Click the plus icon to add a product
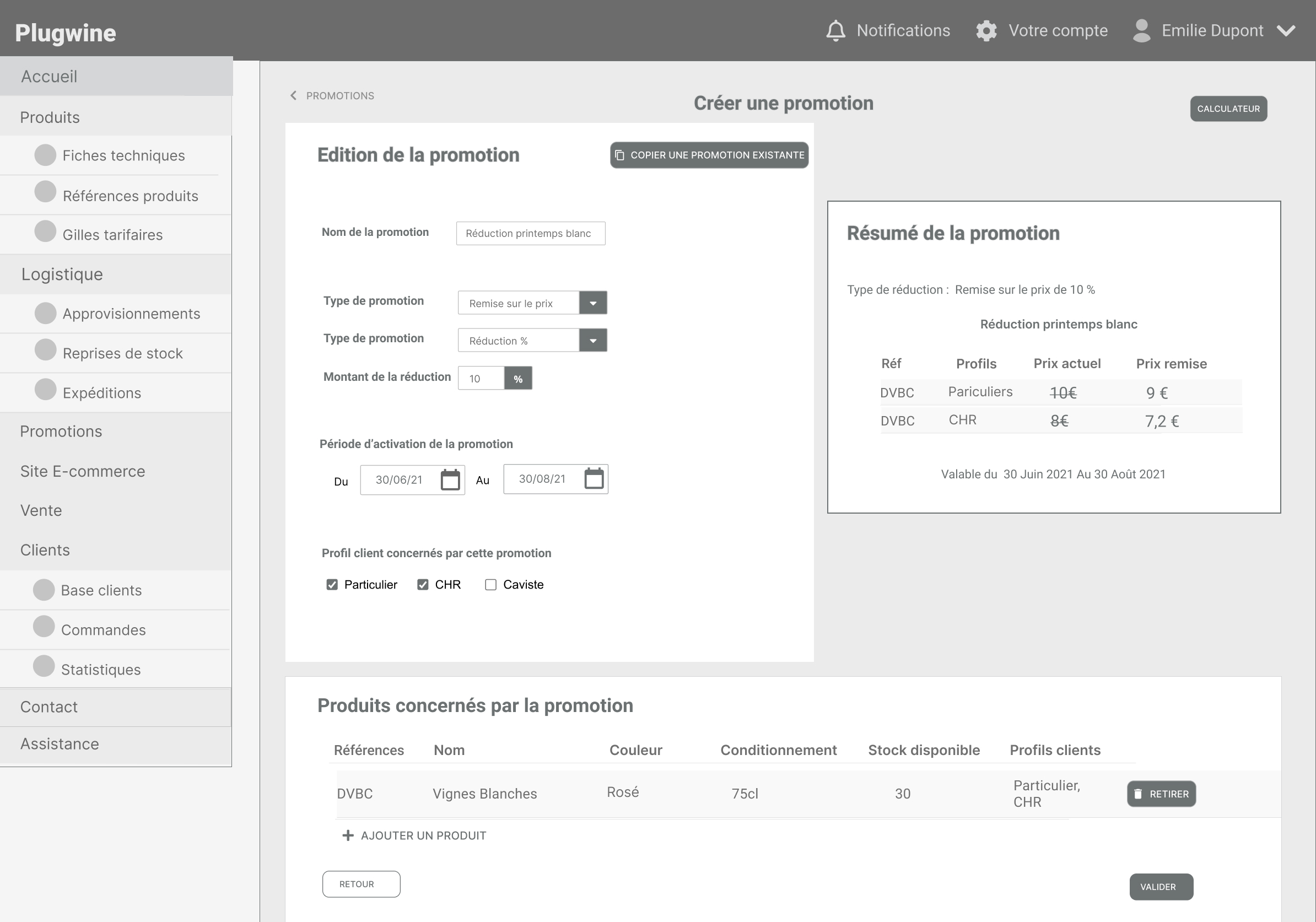1316x922 pixels. [347, 835]
